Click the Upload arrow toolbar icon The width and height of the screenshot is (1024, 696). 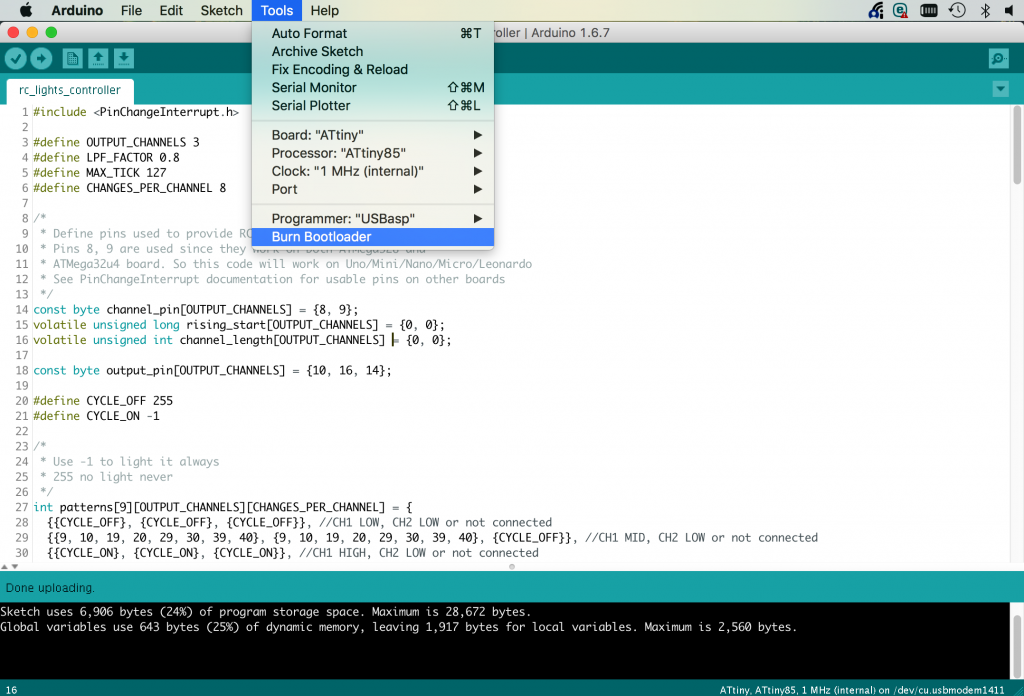[41, 59]
